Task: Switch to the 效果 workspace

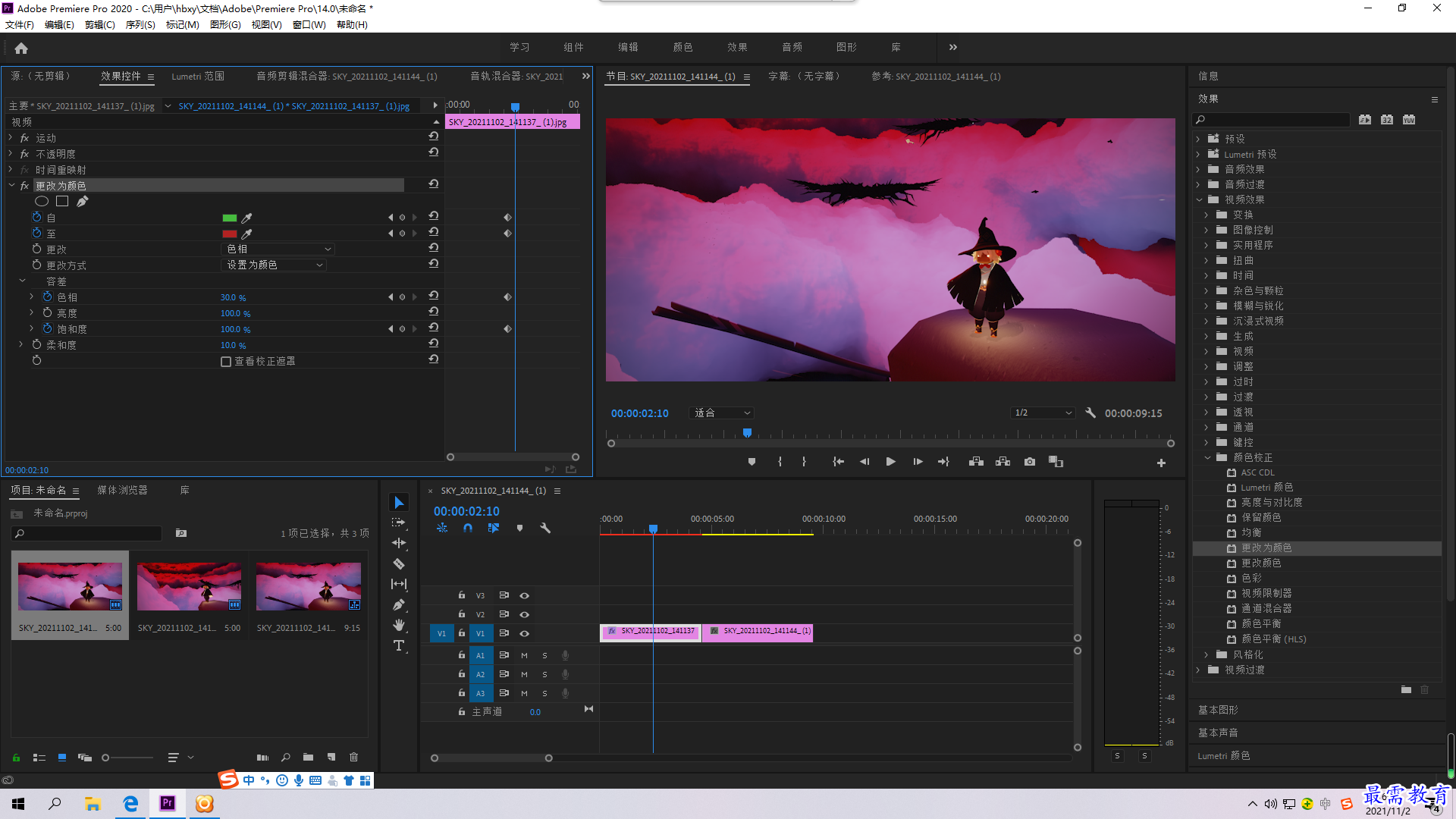Action: point(737,48)
